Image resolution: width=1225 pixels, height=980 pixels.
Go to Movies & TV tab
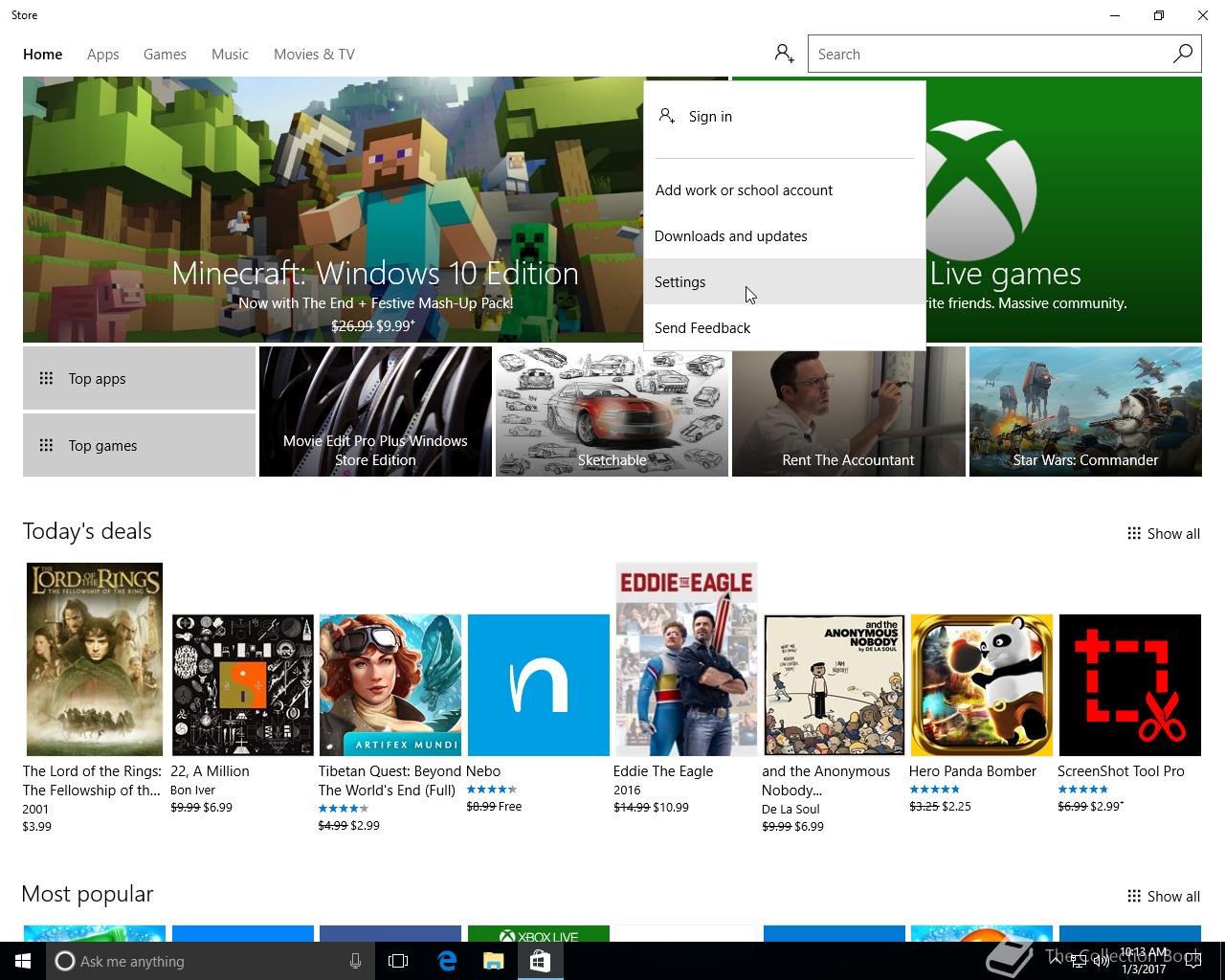pos(314,54)
